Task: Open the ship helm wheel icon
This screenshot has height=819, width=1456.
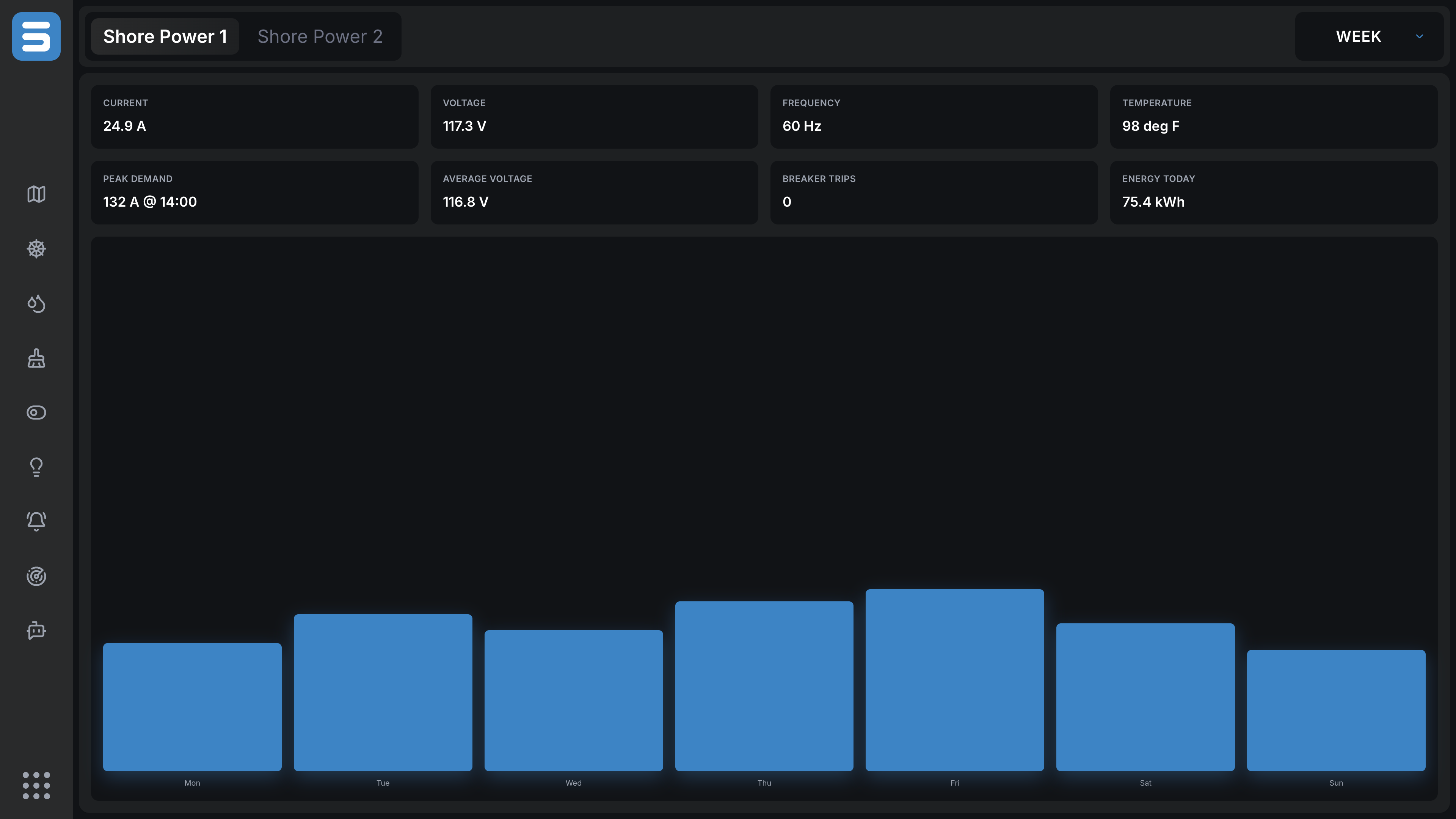Action: [36, 249]
